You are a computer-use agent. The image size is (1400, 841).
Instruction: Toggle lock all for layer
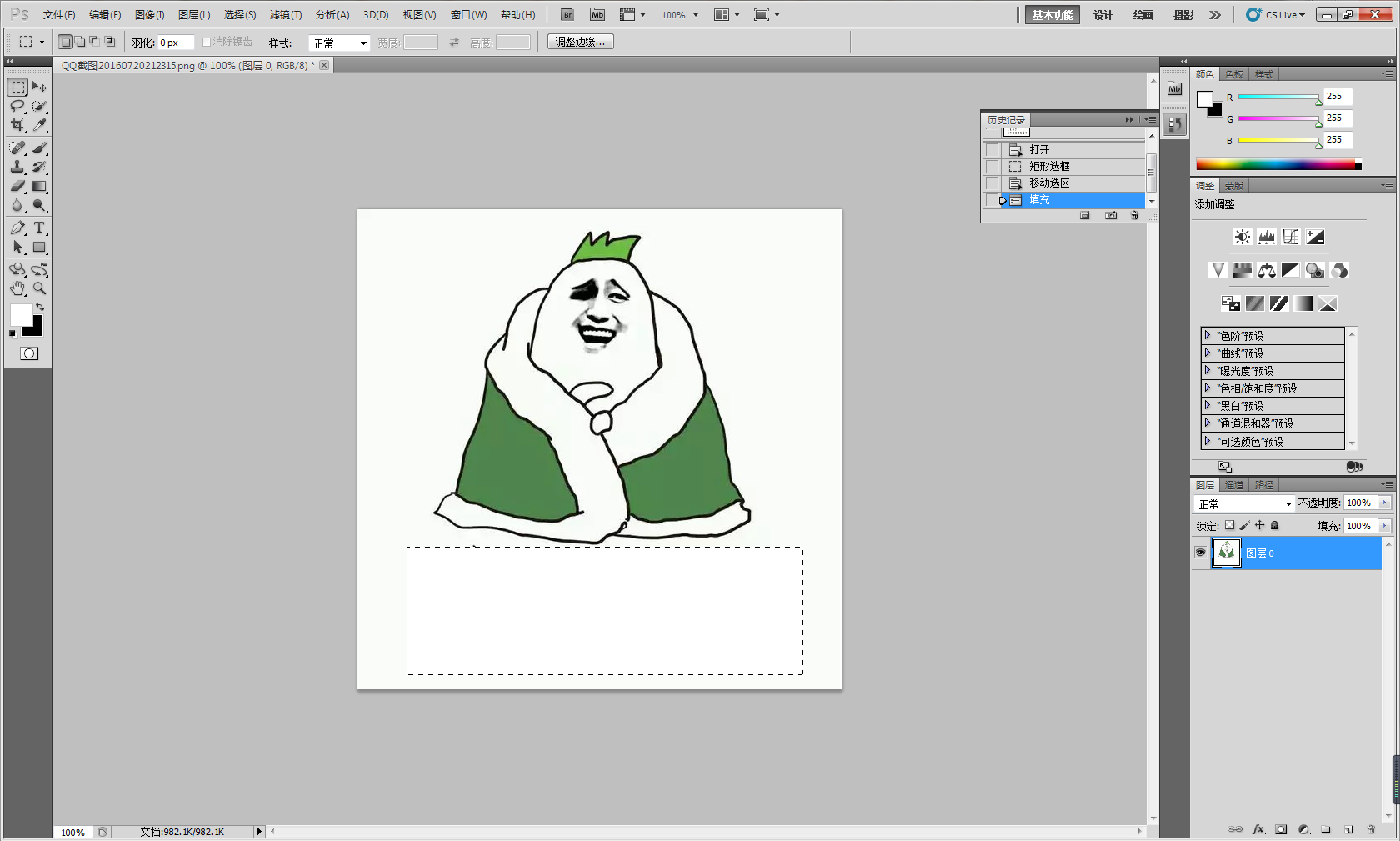(x=1274, y=525)
